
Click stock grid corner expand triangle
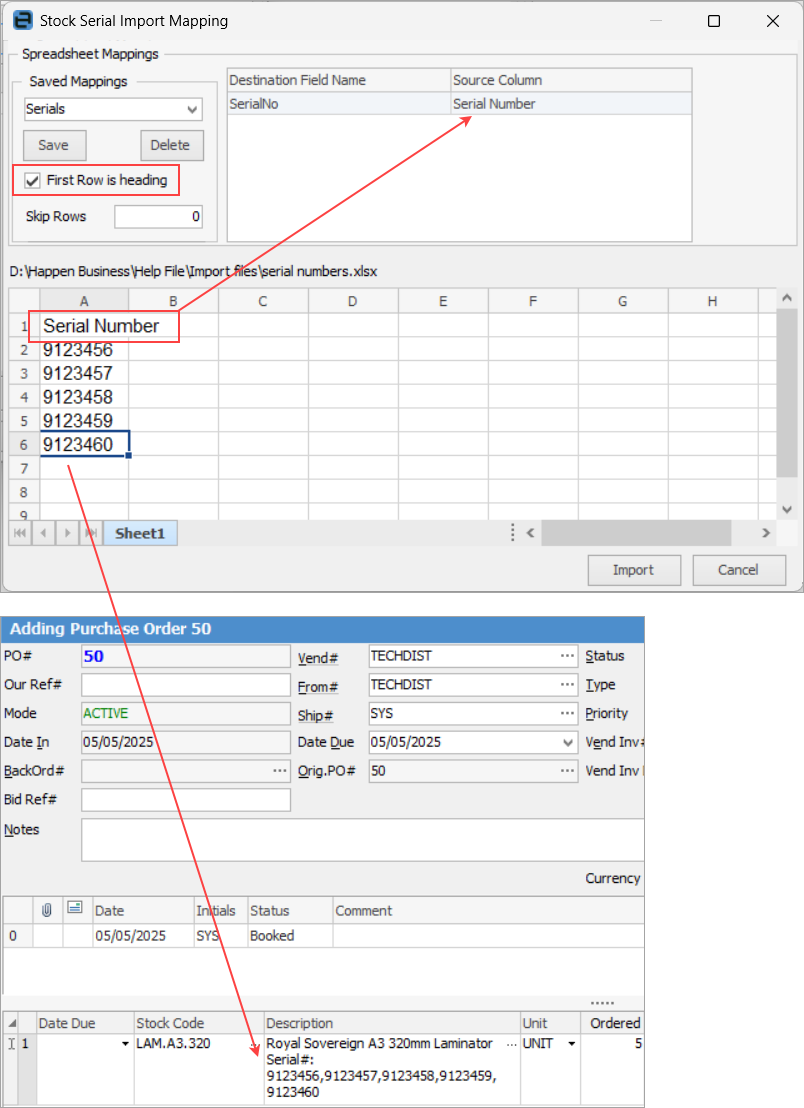pos(12,1023)
